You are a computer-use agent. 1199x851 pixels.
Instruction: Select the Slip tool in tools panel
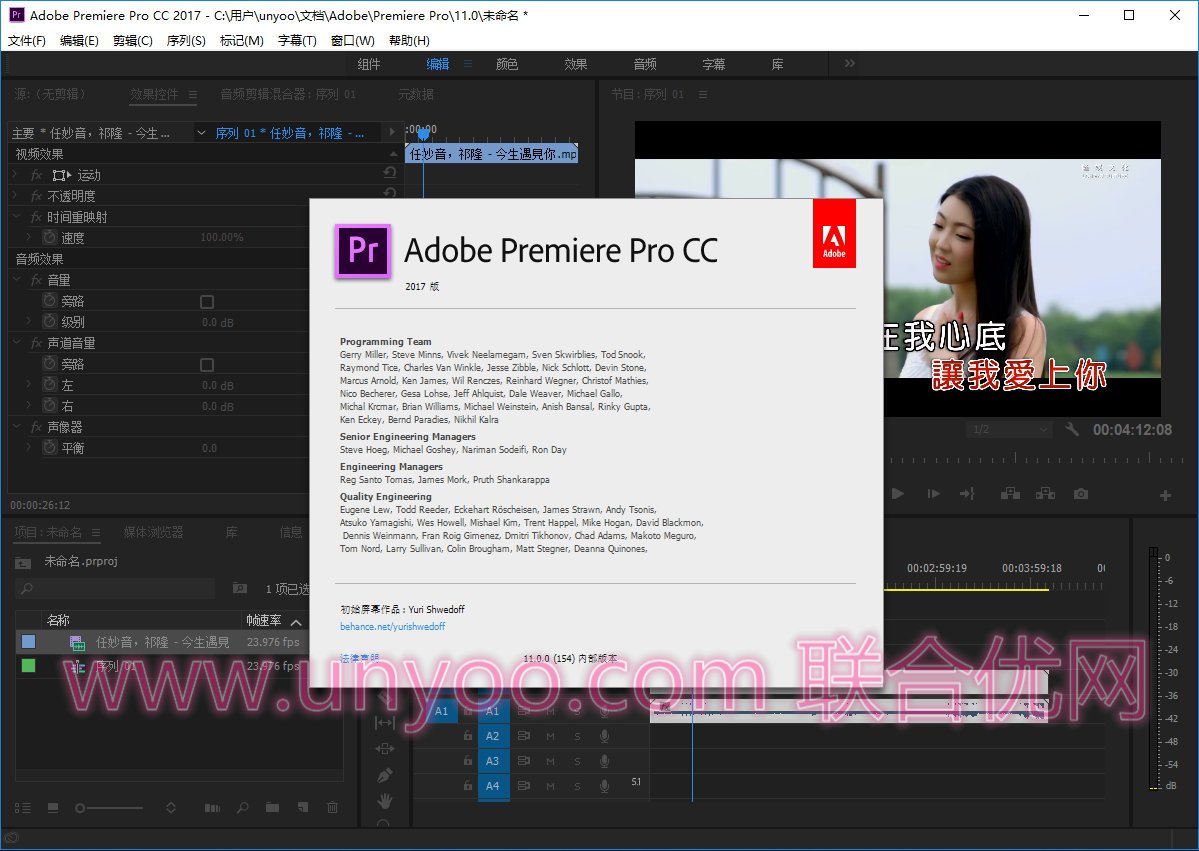tap(385, 723)
